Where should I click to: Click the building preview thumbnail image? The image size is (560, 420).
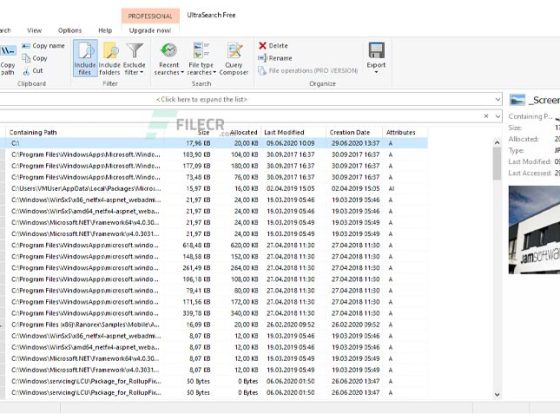tap(534, 230)
